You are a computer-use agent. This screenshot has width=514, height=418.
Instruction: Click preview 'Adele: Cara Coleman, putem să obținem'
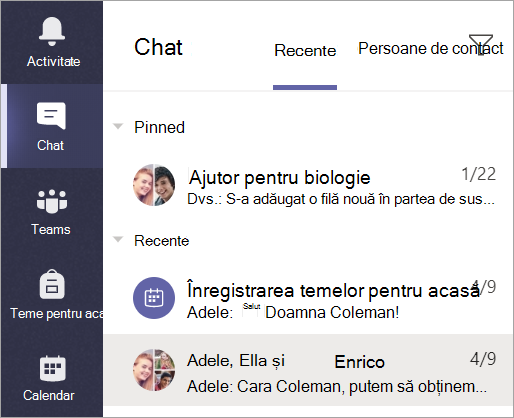point(337,387)
